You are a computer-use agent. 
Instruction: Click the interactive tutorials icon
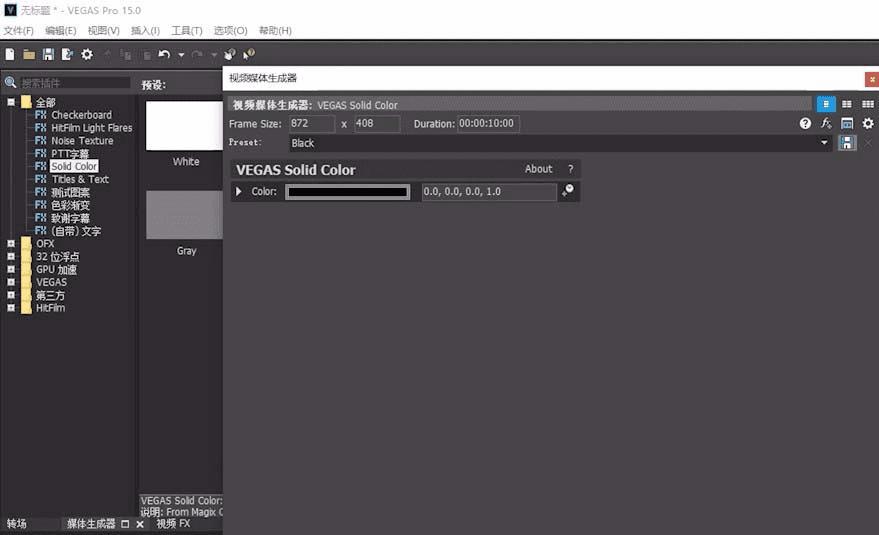pos(230,54)
